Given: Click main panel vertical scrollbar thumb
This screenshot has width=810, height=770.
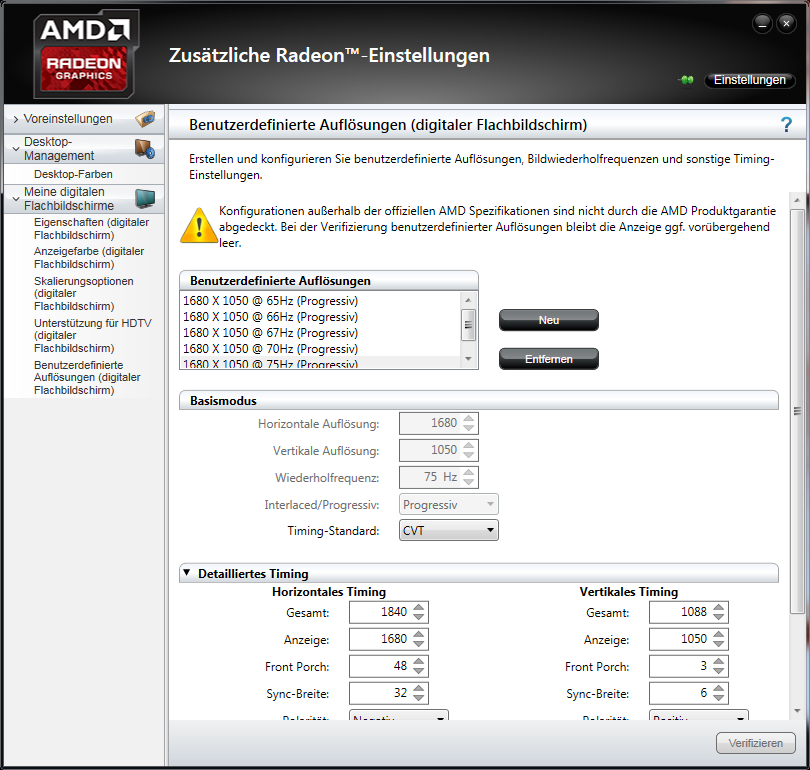Looking at the screenshot, I should pyautogui.click(x=797, y=411).
